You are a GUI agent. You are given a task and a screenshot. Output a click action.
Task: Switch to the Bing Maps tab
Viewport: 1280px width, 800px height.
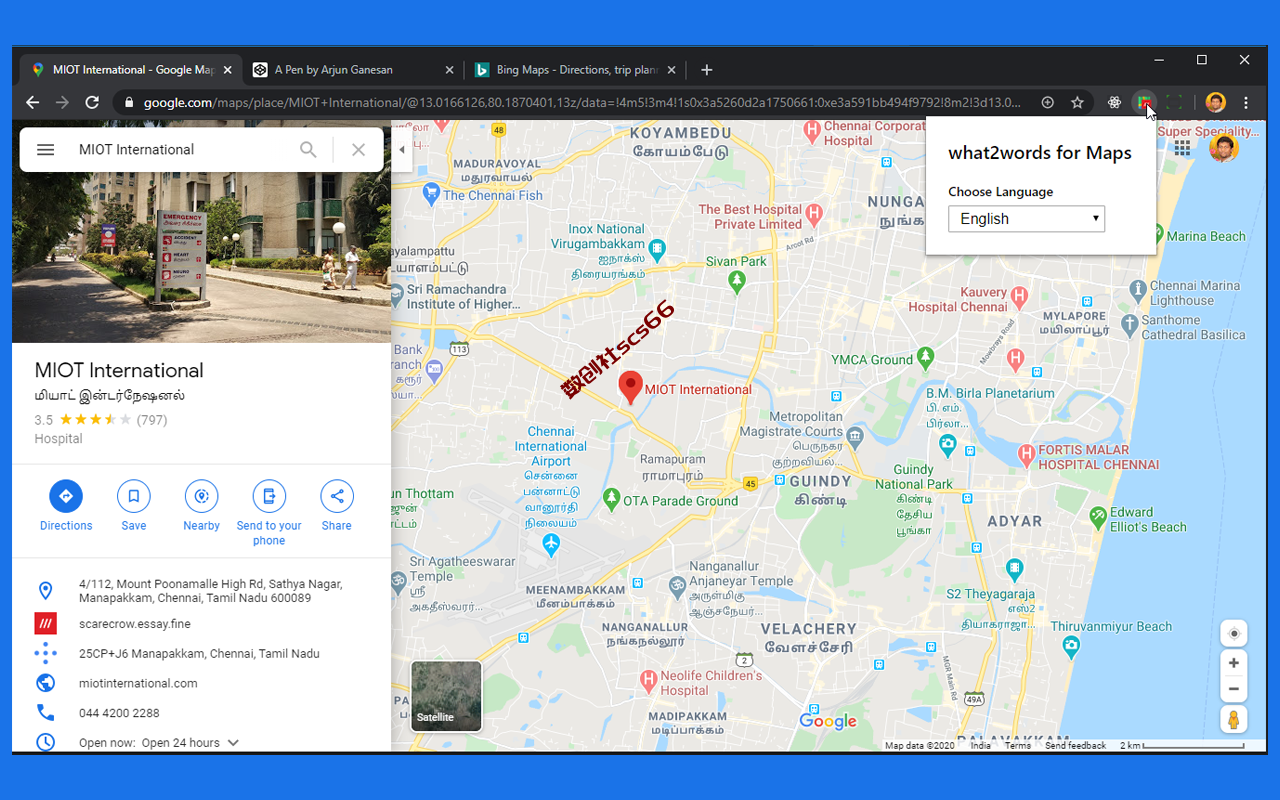(575, 70)
